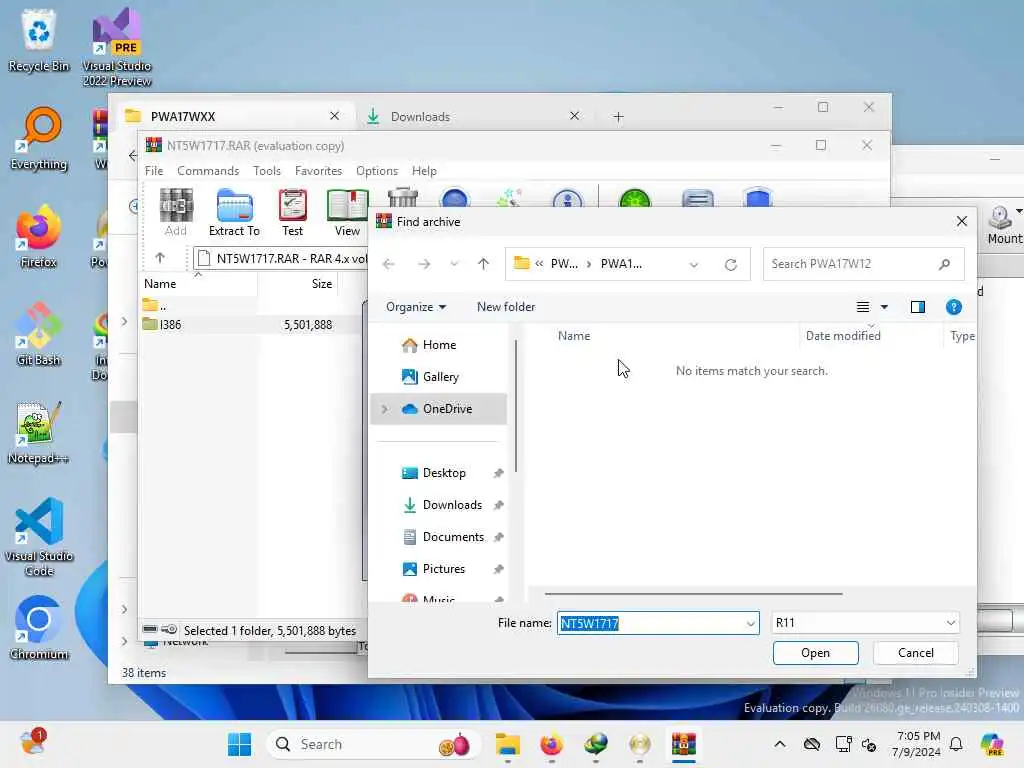Open Visual Studio 2022 Preview desktop icon
Screen dimensions: 1024x768
117,47
